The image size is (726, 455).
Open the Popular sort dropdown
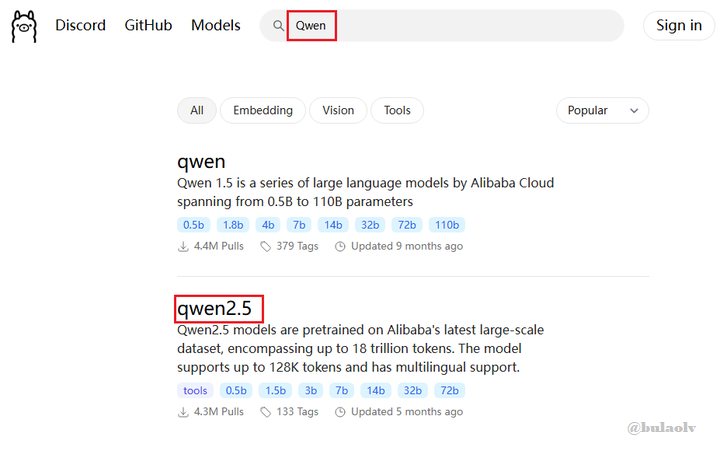pos(602,110)
